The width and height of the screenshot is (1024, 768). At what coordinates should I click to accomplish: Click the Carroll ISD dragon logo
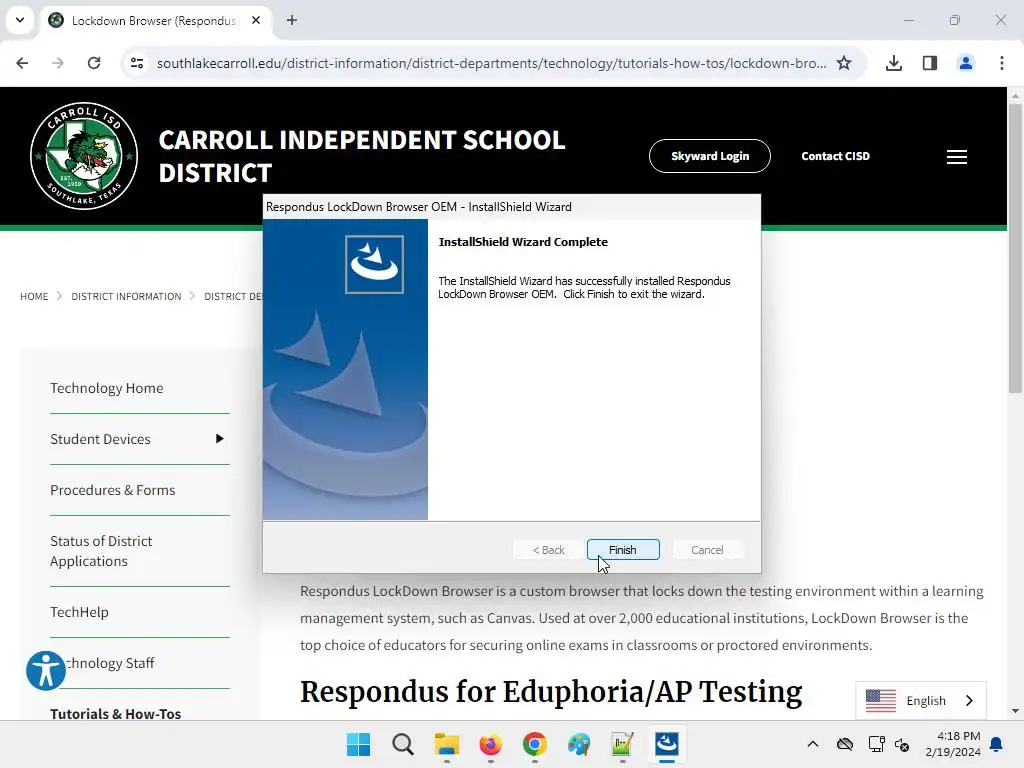pos(84,155)
